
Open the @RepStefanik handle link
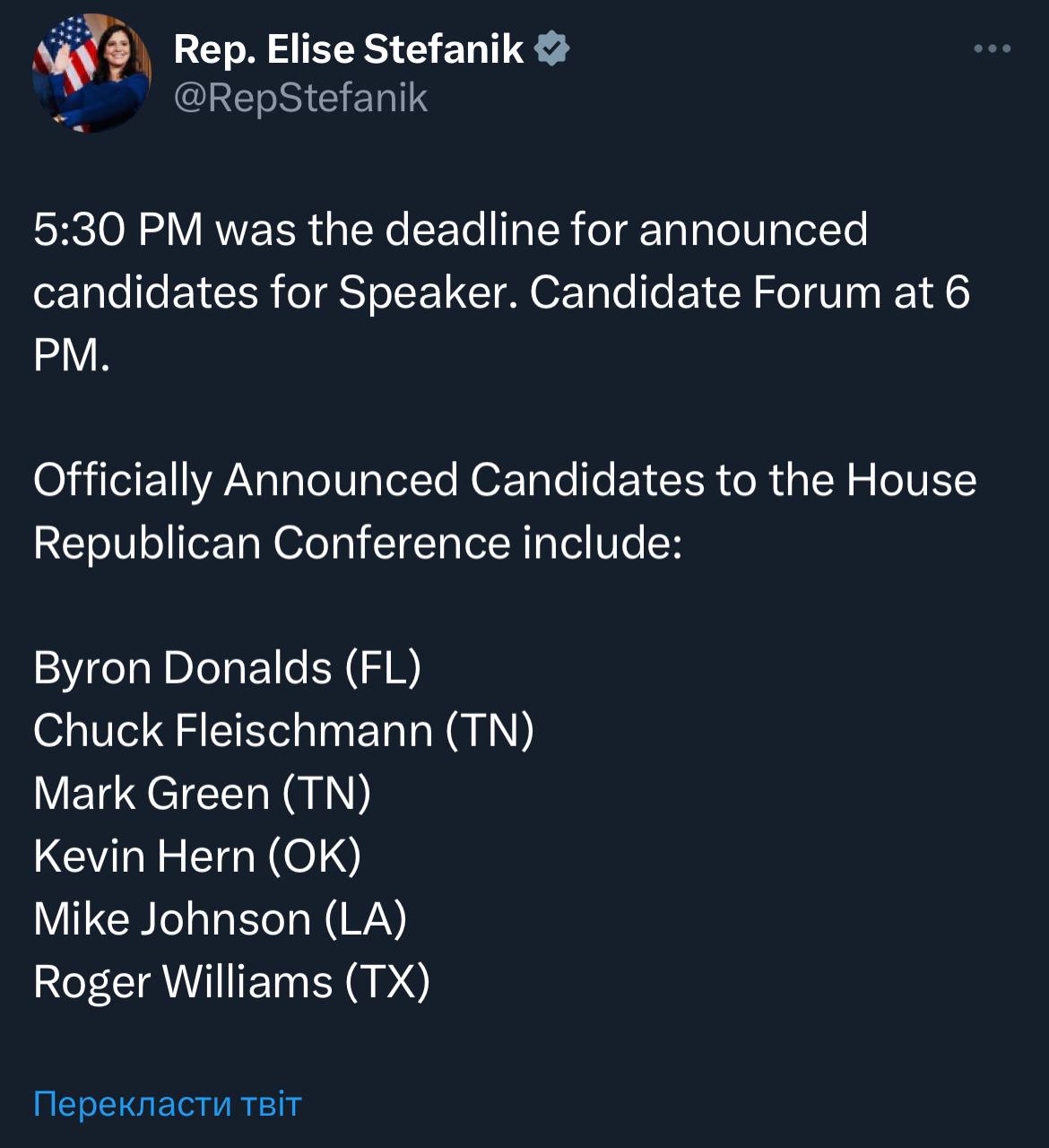point(300,98)
